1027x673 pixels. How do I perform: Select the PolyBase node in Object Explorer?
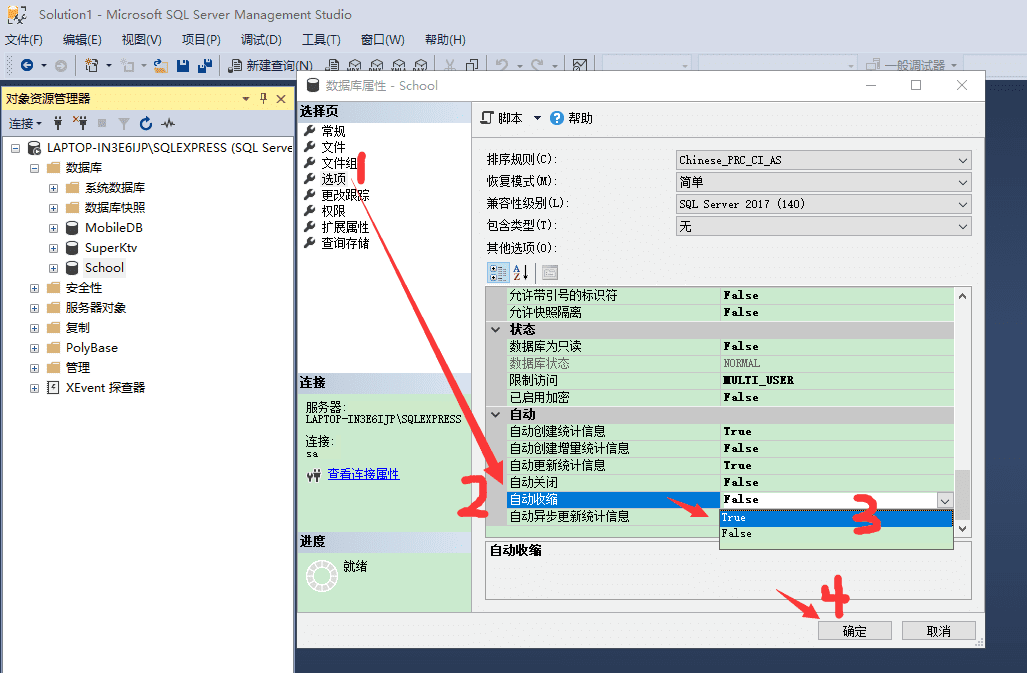(92, 348)
